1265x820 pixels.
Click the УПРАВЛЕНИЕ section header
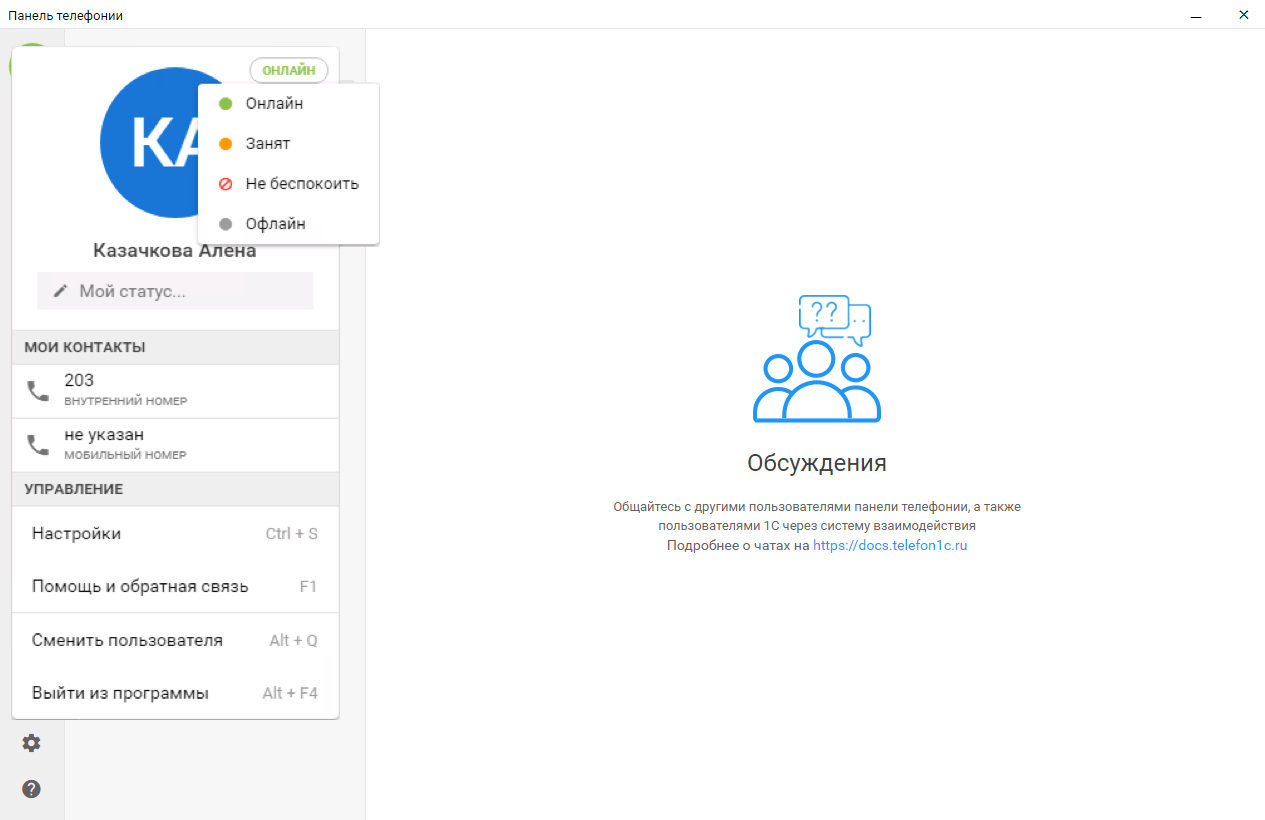pos(176,489)
